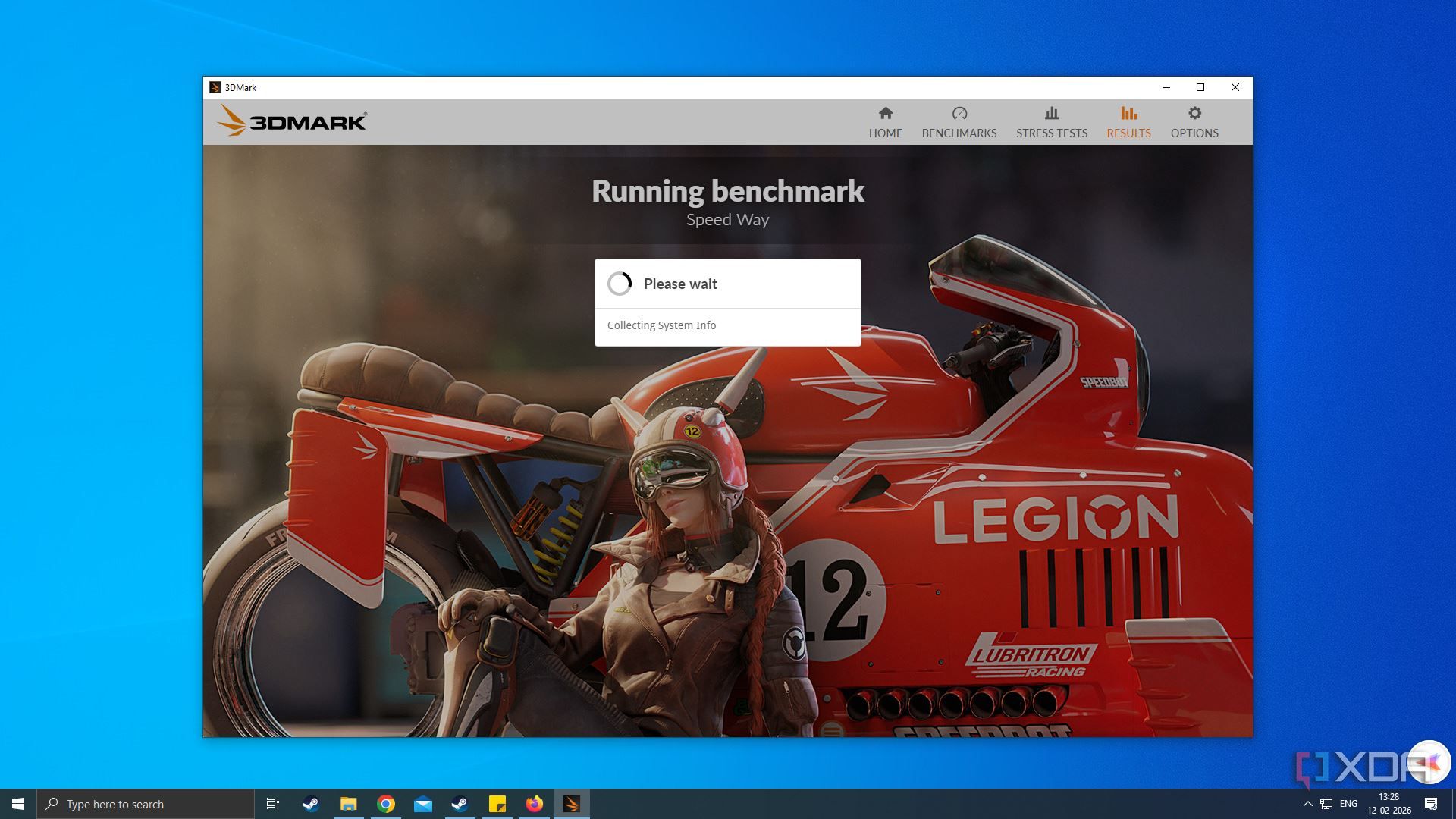Image resolution: width=1456 pixels, height=819 pixels.
Task: Show hidden system tray icons
Action: 1307,804
